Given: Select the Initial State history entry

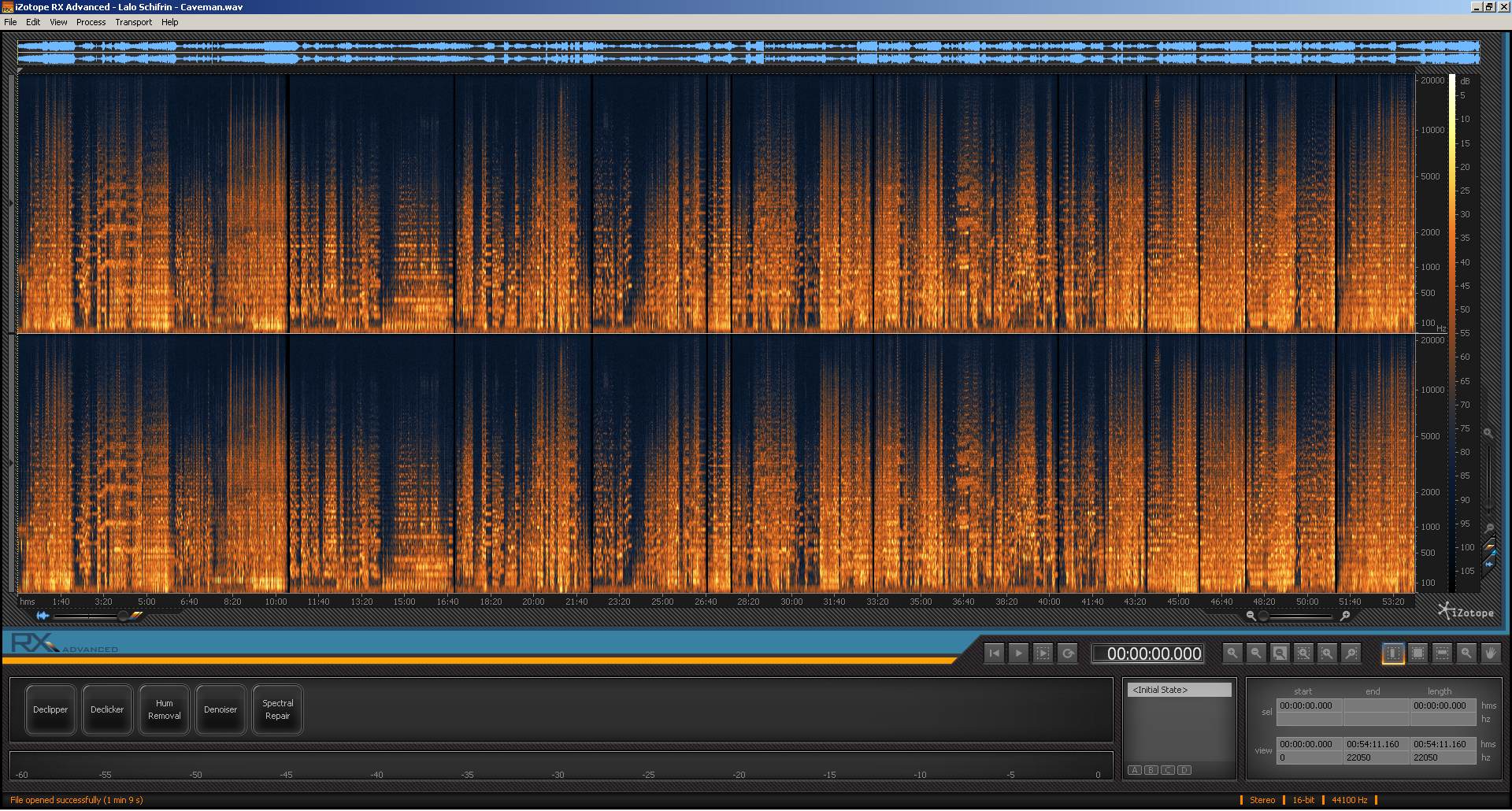Looking at the screenshot, I should tap(1179, 690).
